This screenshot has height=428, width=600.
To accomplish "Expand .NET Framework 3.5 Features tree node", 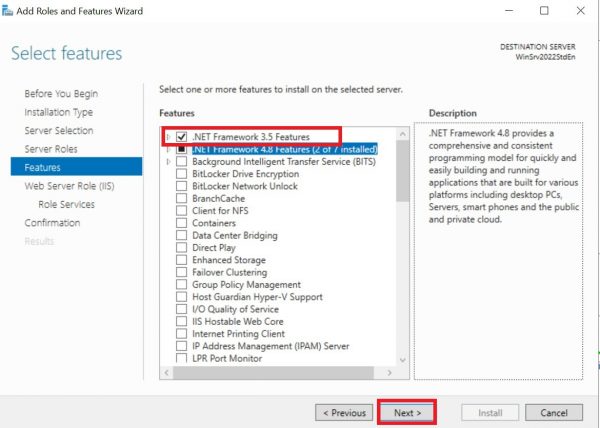I will [x=168, y=137].
